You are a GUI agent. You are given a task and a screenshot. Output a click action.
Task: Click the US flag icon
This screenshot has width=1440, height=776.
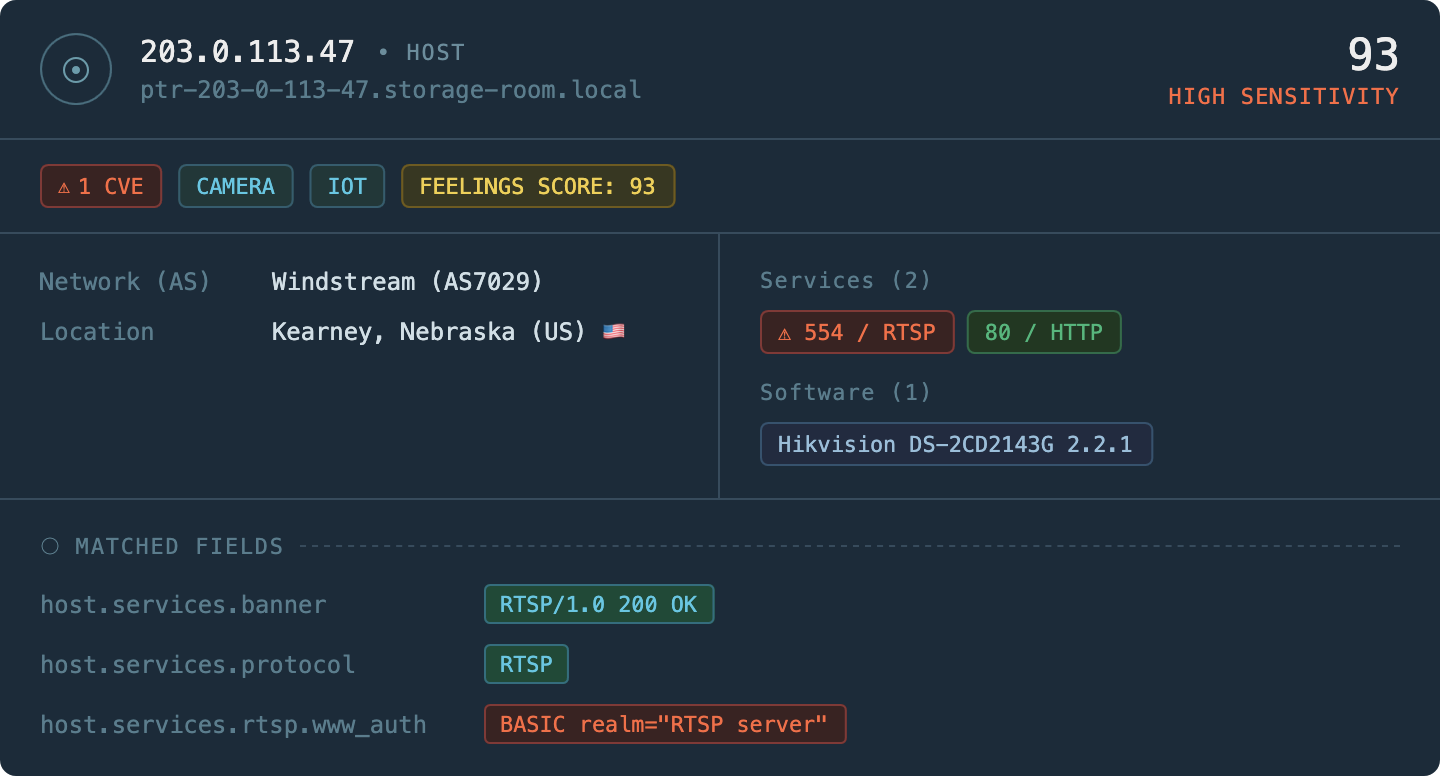pyautogui.click(x=613, y=332)
